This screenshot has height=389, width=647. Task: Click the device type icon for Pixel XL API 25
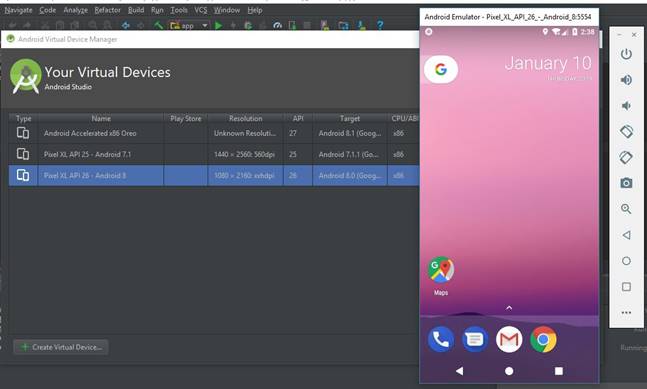[23, 154]
